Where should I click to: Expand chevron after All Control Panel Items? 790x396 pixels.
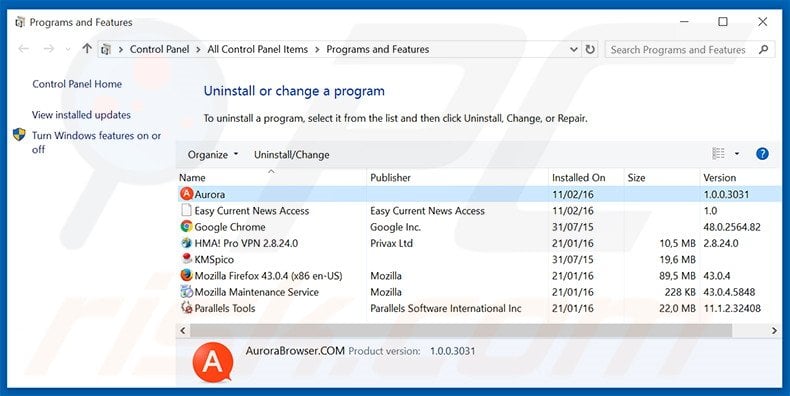tap(317, 49)
